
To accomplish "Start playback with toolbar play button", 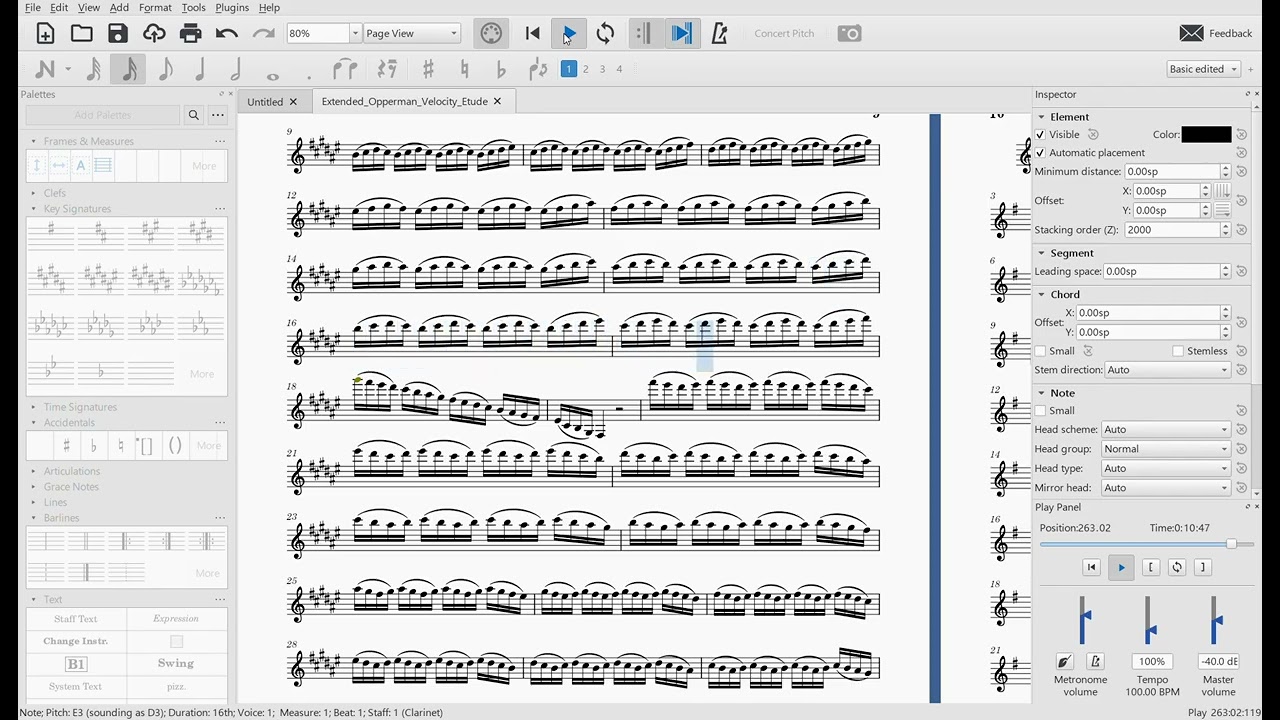I will (569, 33).
